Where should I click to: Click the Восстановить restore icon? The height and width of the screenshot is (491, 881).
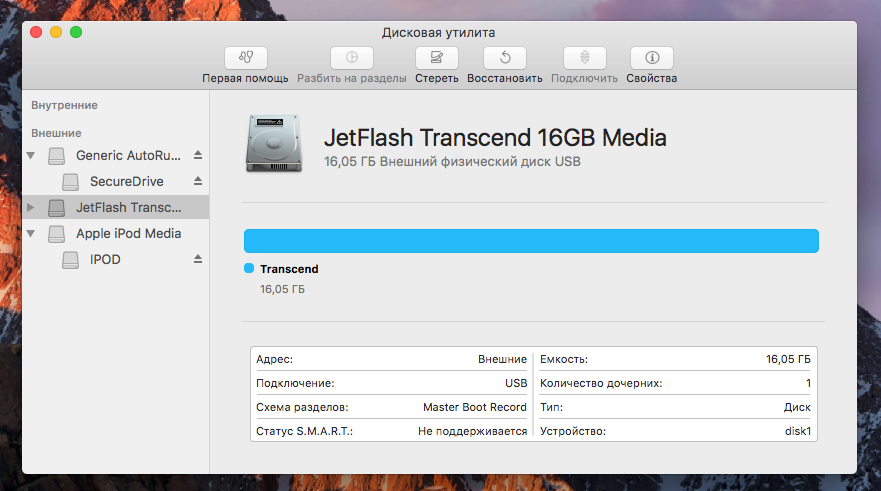tap(505, 57)
